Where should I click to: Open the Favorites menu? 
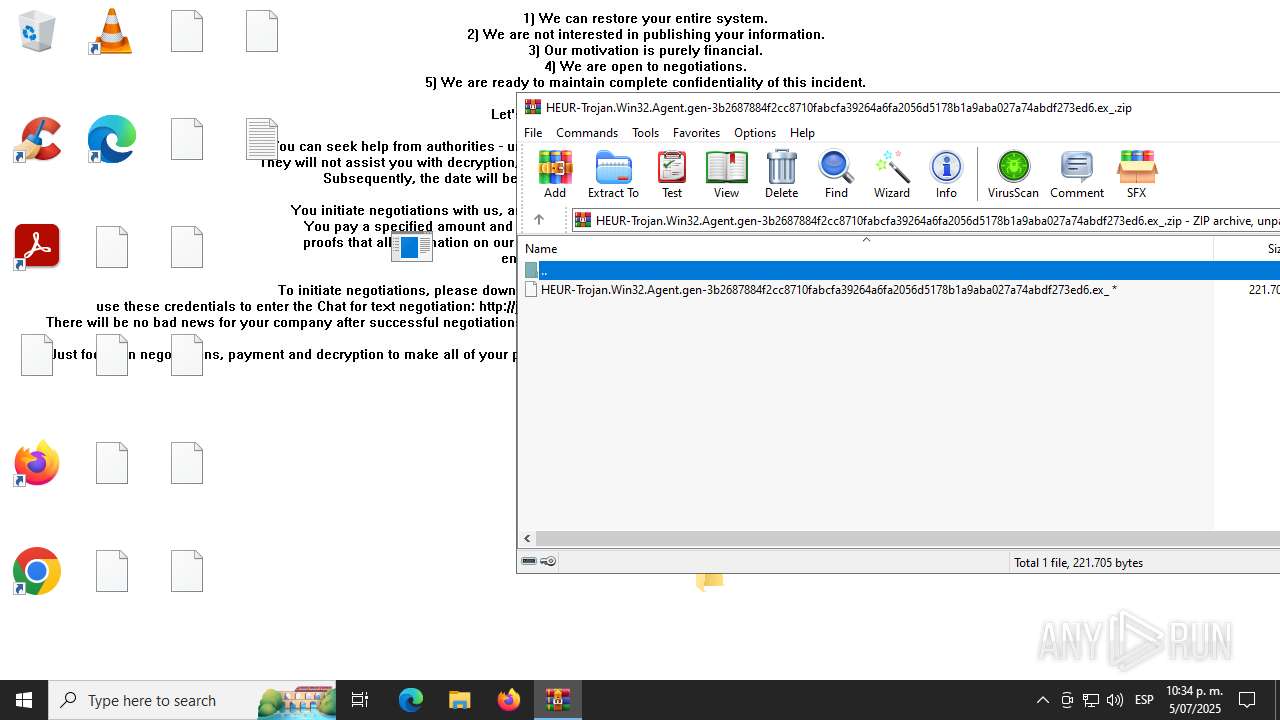(x=696, y=132)
